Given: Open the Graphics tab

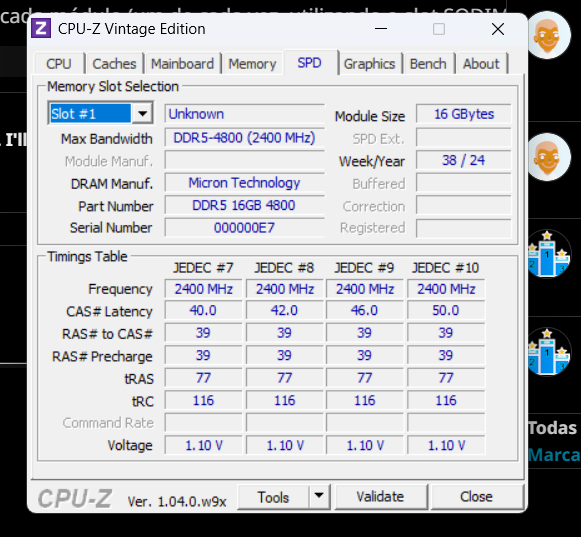Looking at the screenshot, I should [x=369, y=64].
